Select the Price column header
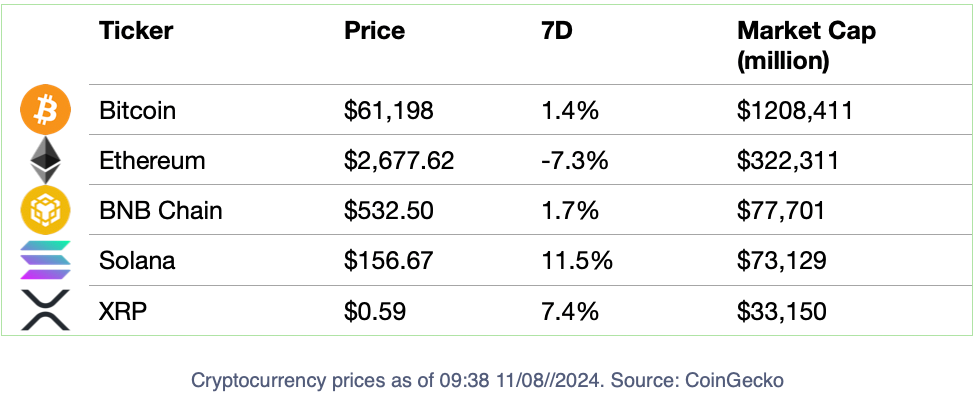 pos(375,31)
